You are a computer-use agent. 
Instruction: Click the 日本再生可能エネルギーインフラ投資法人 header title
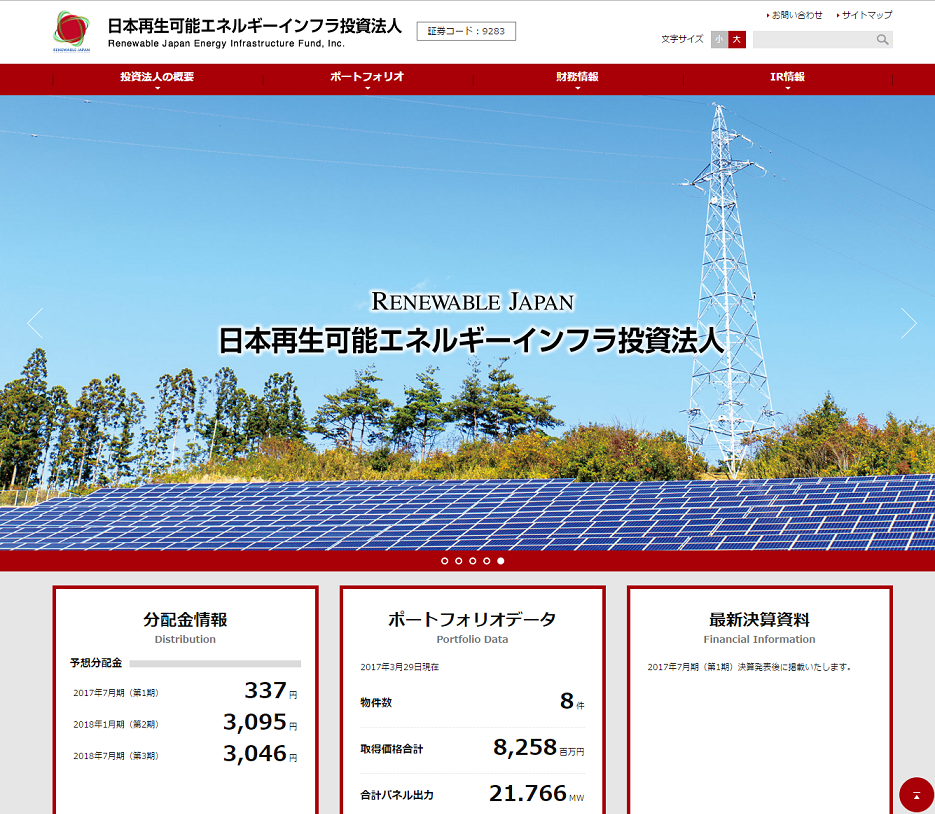[x=255, y=26]
